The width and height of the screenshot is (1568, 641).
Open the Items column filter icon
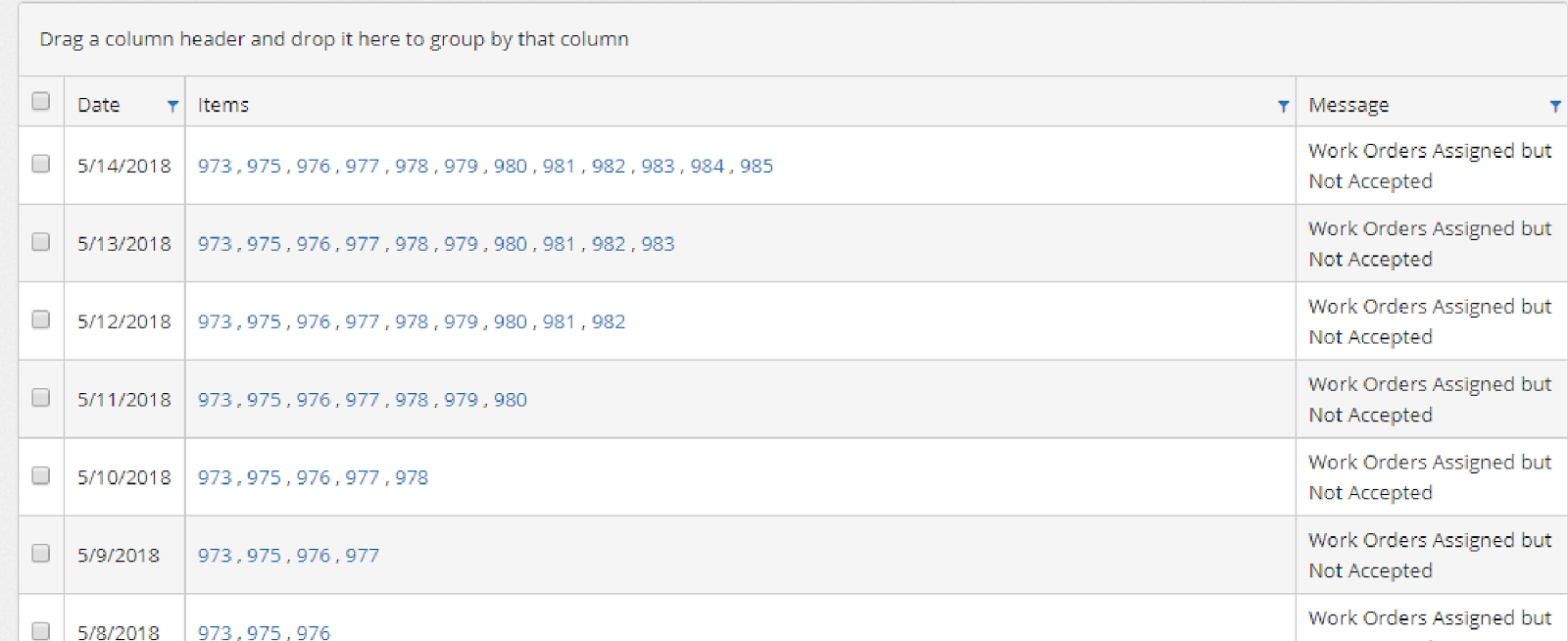tap(1283, 106)
